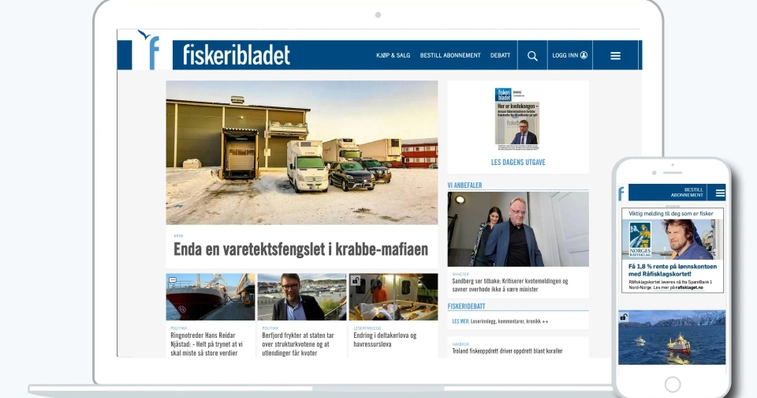Tap the f logo on the phone header
The height and width of the screenshot is (398, 757).
tap(621, 194)
